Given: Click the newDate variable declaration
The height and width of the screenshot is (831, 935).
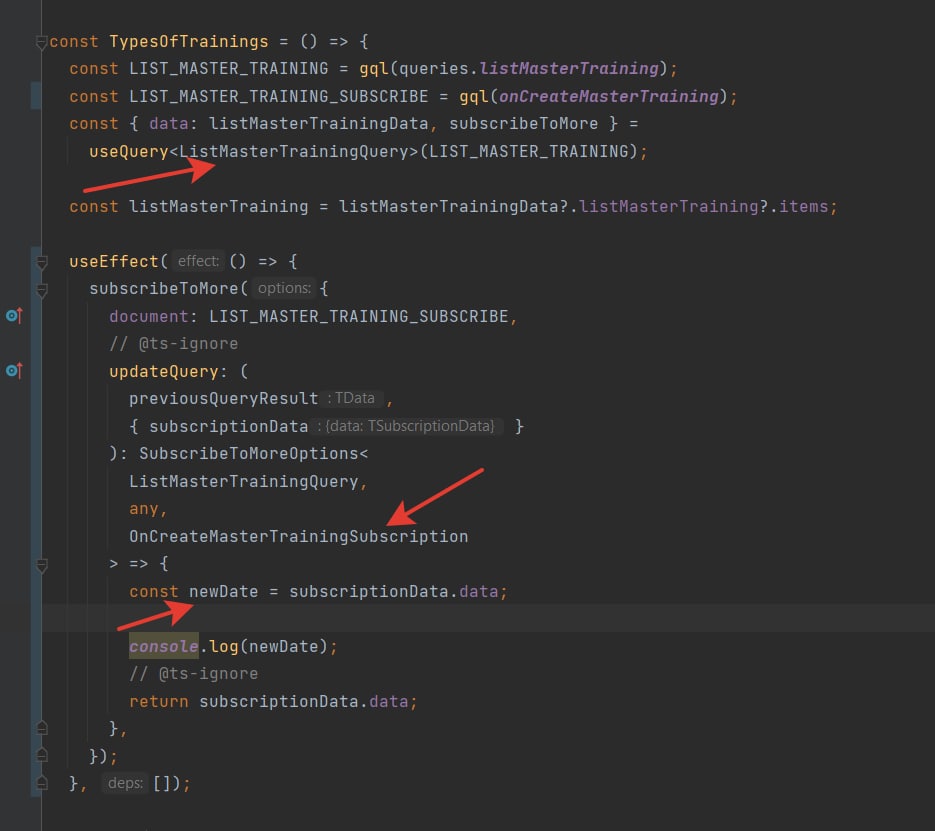Looking at the screenshot, I should 224,591.
